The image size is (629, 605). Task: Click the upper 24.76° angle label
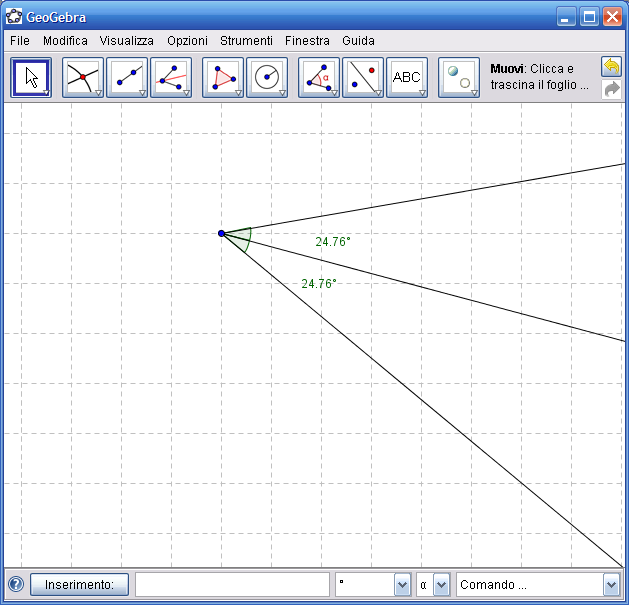coord(333,242)
